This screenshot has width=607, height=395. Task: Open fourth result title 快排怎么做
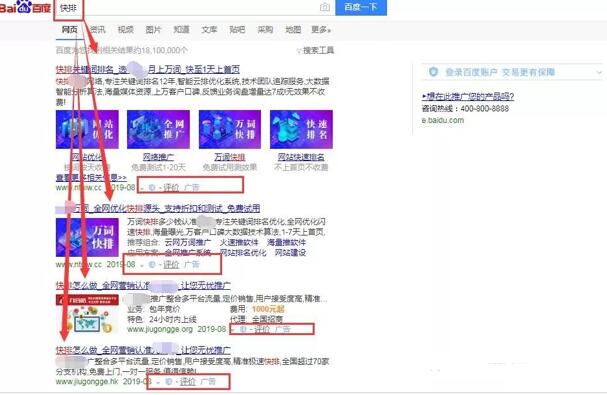coord(143,350)
